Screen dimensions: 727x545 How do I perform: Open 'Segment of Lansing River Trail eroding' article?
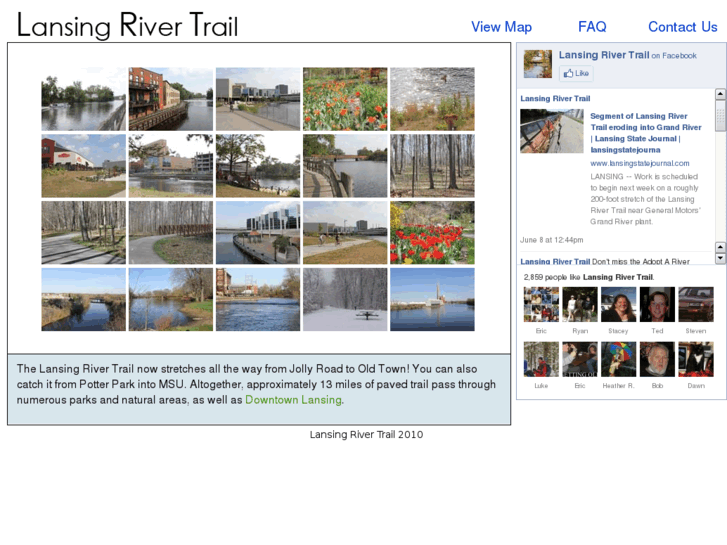tap(645, 133)
